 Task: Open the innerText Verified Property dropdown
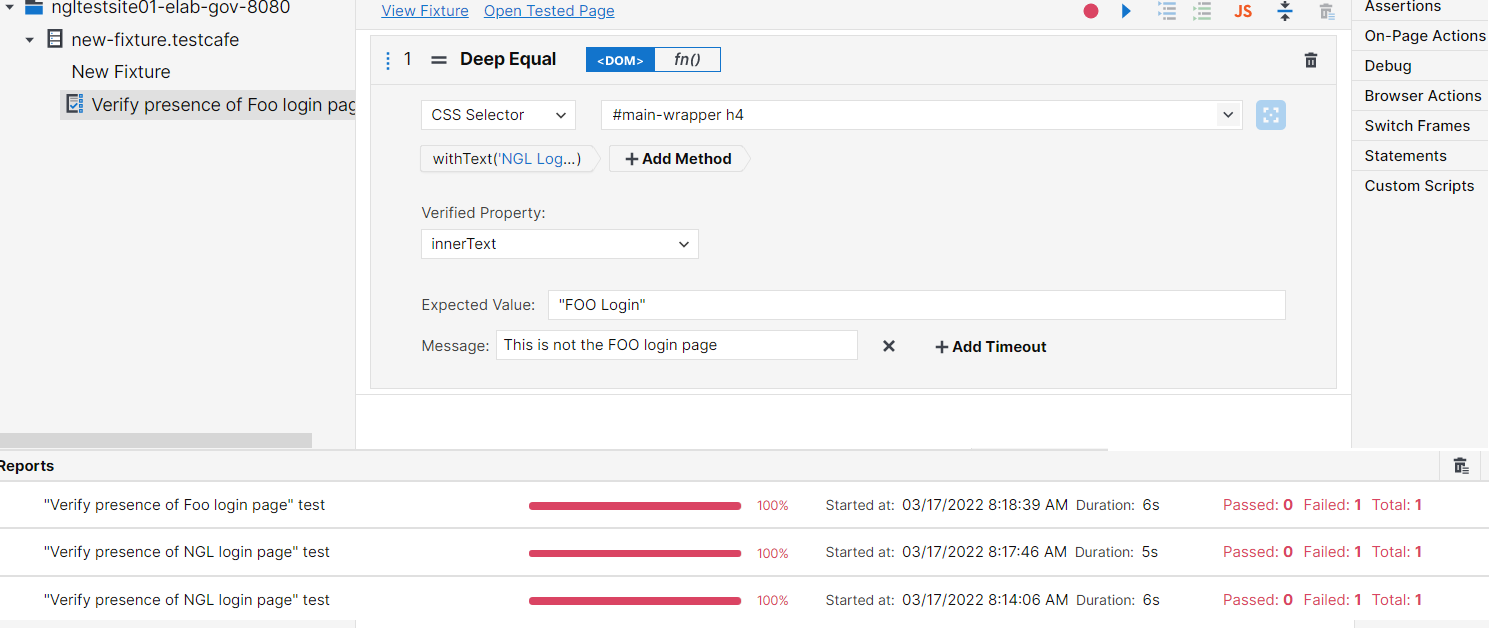coord(560,244)
